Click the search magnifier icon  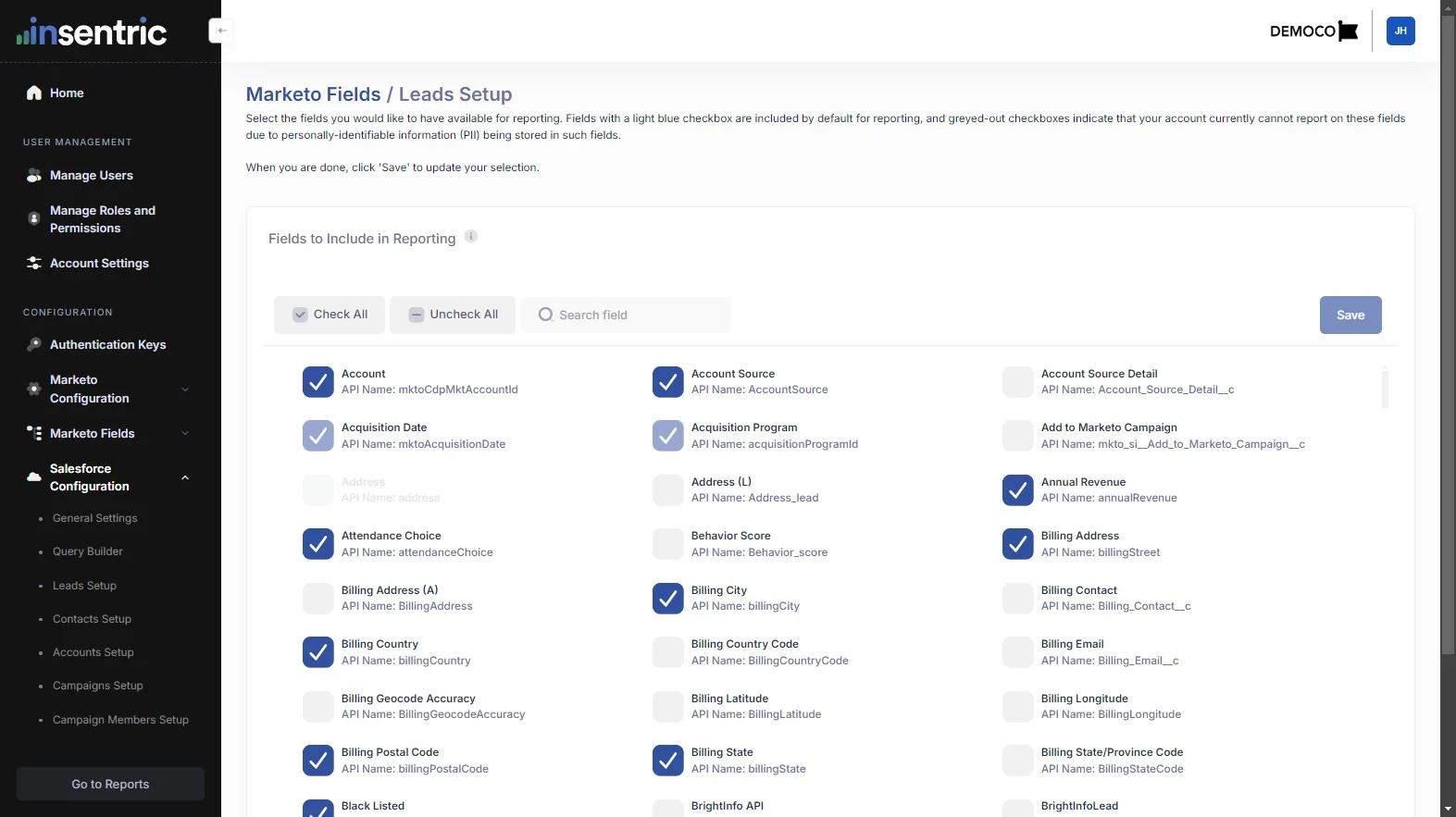546,315
